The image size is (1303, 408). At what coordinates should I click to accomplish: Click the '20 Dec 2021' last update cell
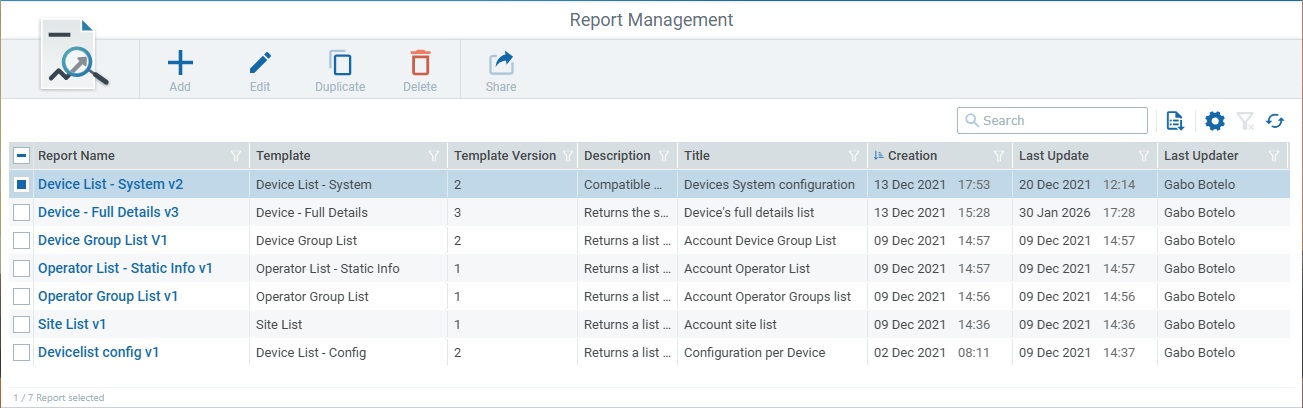1054,184
